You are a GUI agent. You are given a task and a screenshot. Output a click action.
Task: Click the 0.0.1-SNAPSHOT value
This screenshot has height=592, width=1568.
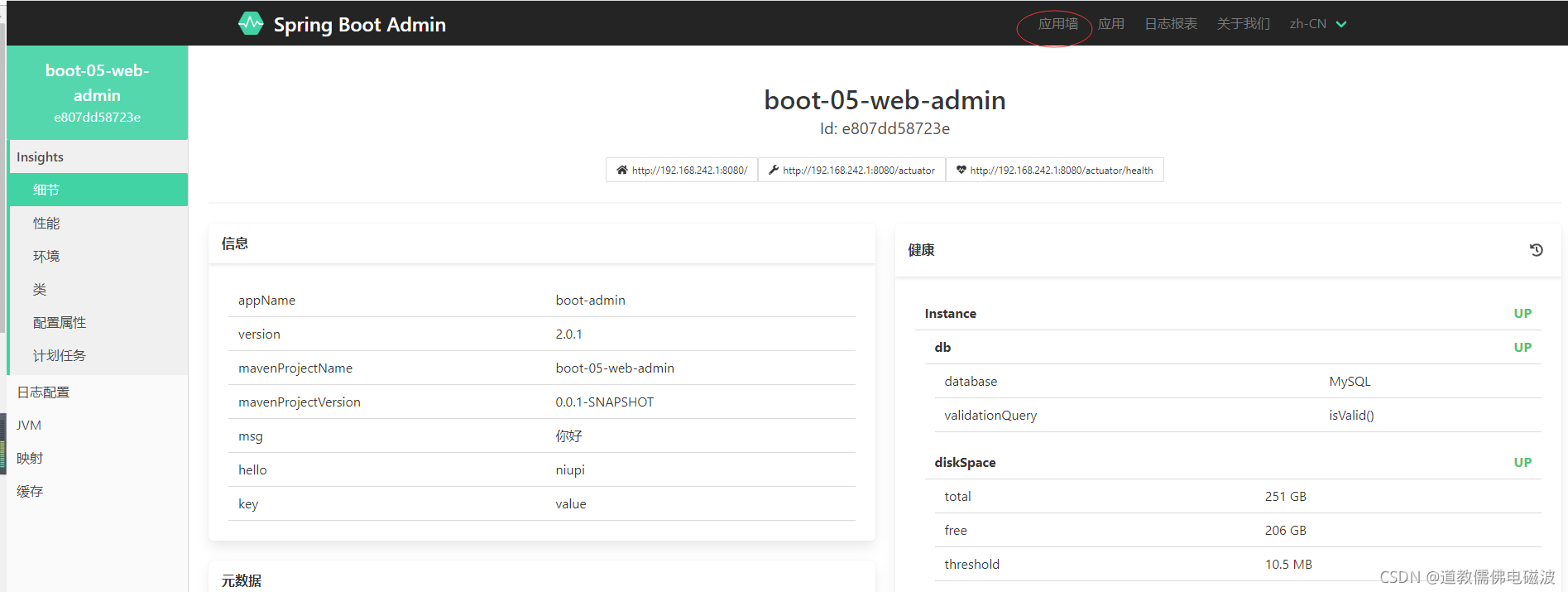point(604,402)
